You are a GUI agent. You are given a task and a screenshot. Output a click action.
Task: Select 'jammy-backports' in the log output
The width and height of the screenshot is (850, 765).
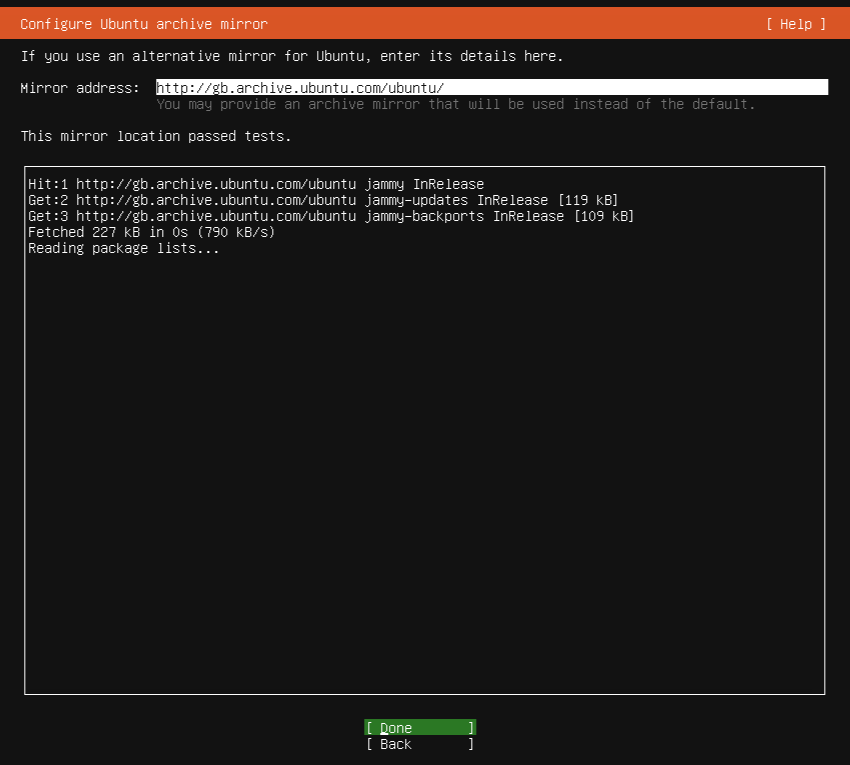pos(424,216)
